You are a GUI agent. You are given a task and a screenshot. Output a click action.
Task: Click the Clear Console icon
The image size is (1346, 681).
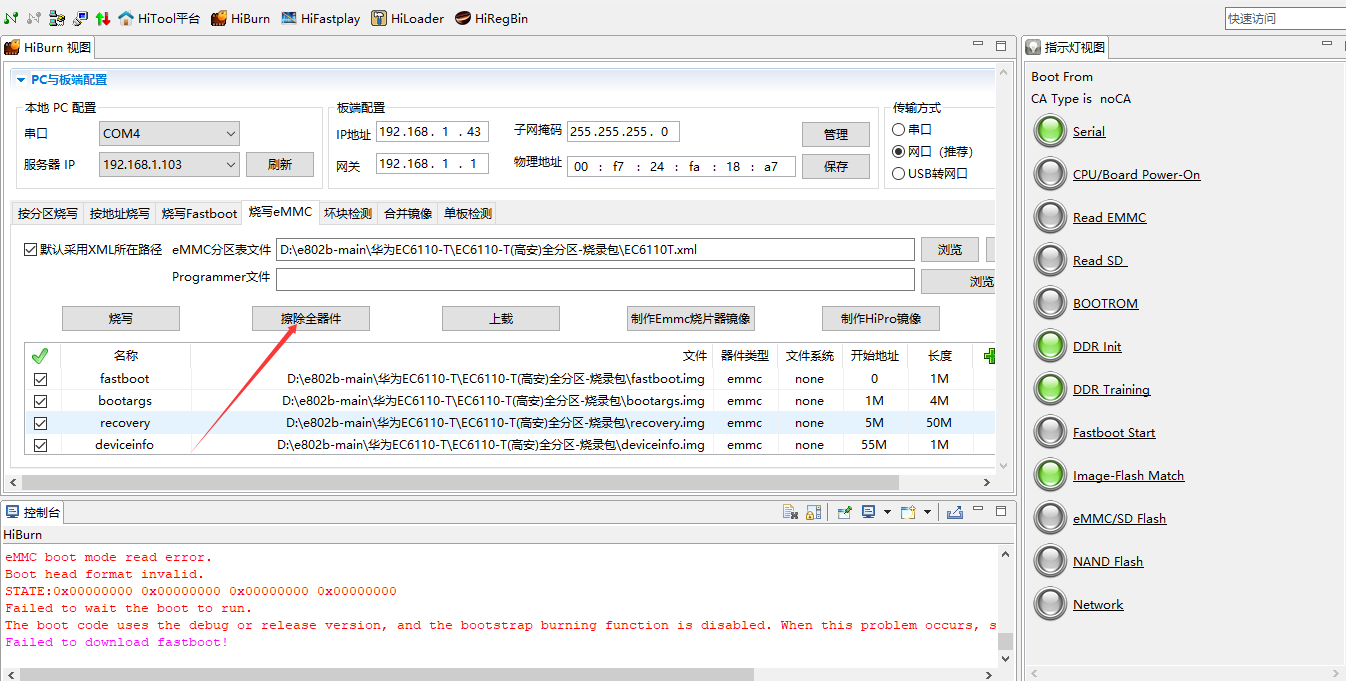(790, 512)
